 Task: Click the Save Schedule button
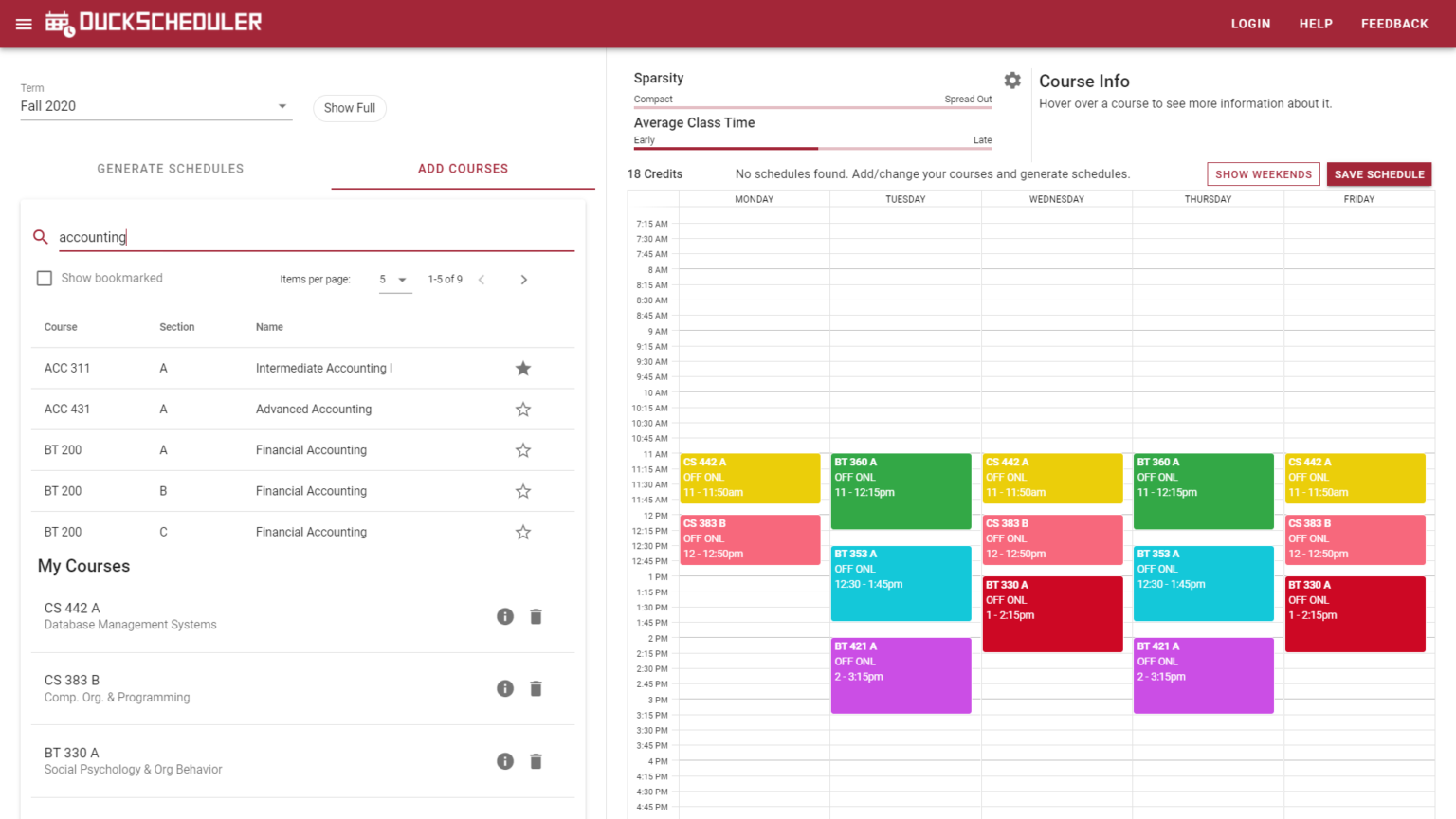click(1379, 174)
